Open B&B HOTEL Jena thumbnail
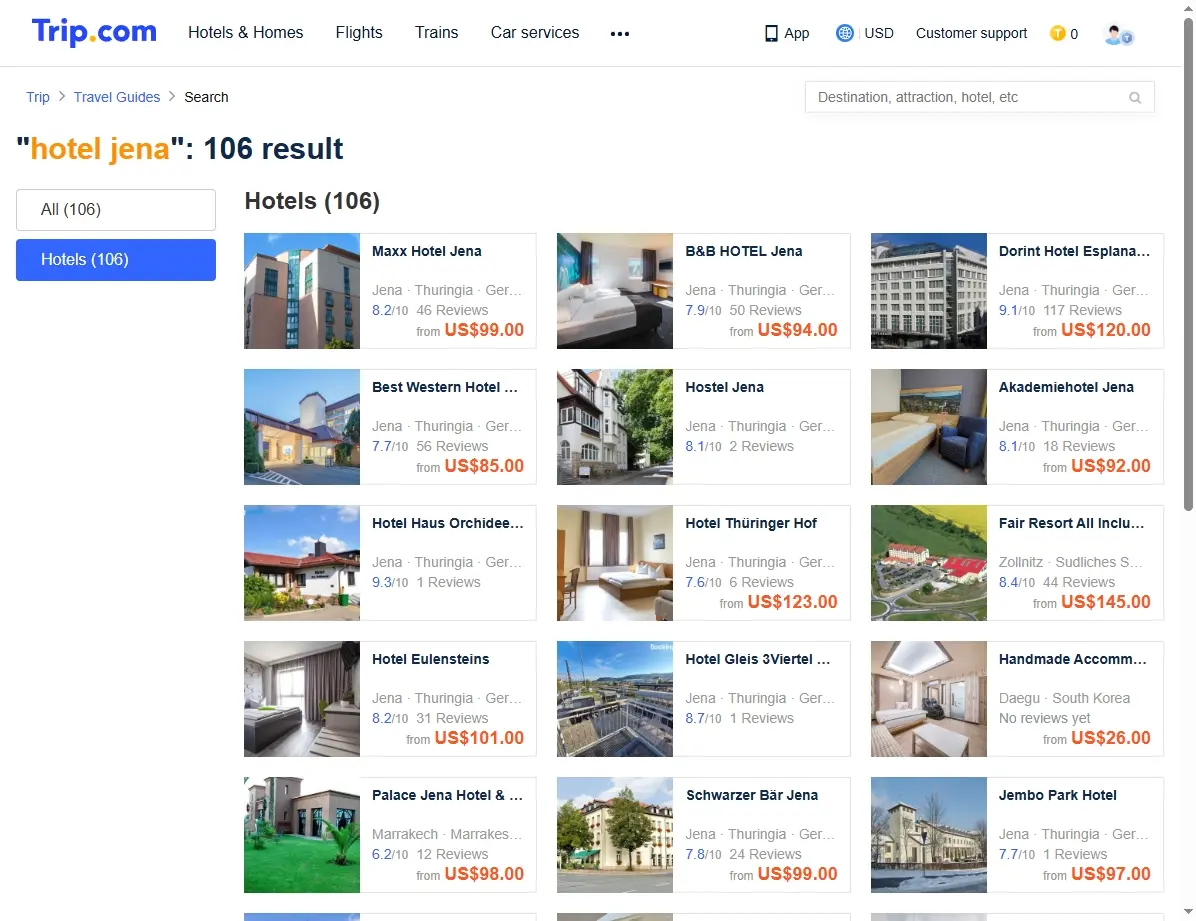The width and height of the screenshot is (1196, 921). point(615,291)
